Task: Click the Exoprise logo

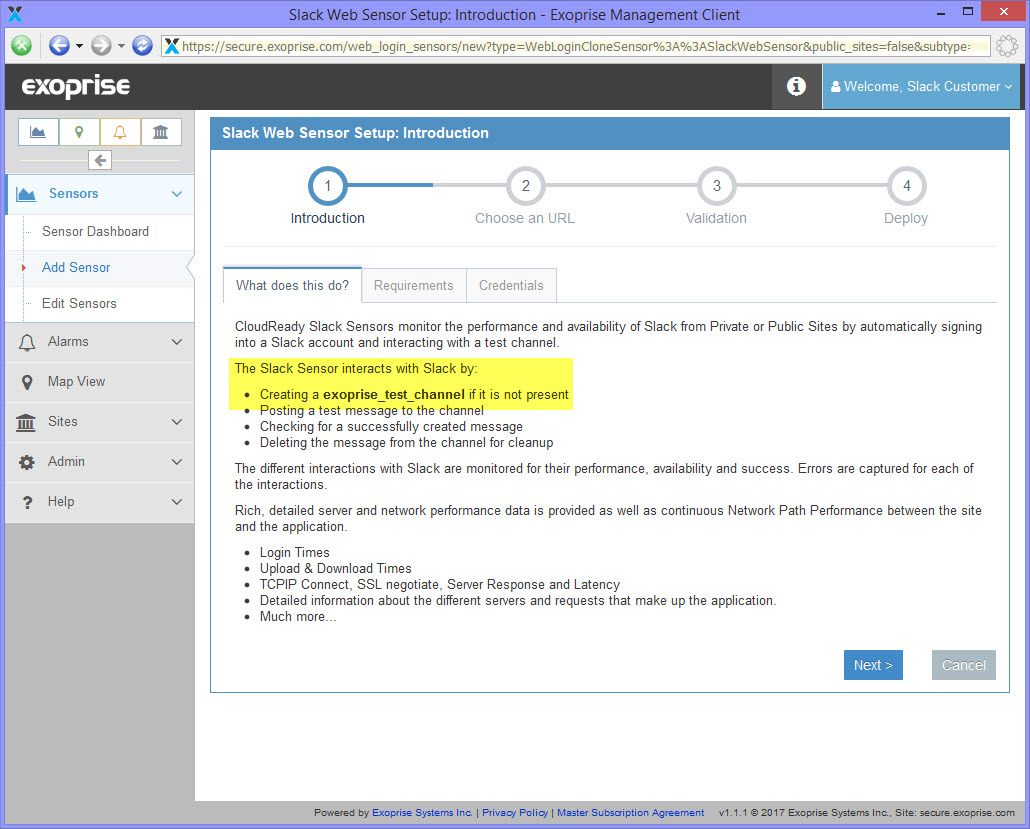Action: [x=76, y=86]
